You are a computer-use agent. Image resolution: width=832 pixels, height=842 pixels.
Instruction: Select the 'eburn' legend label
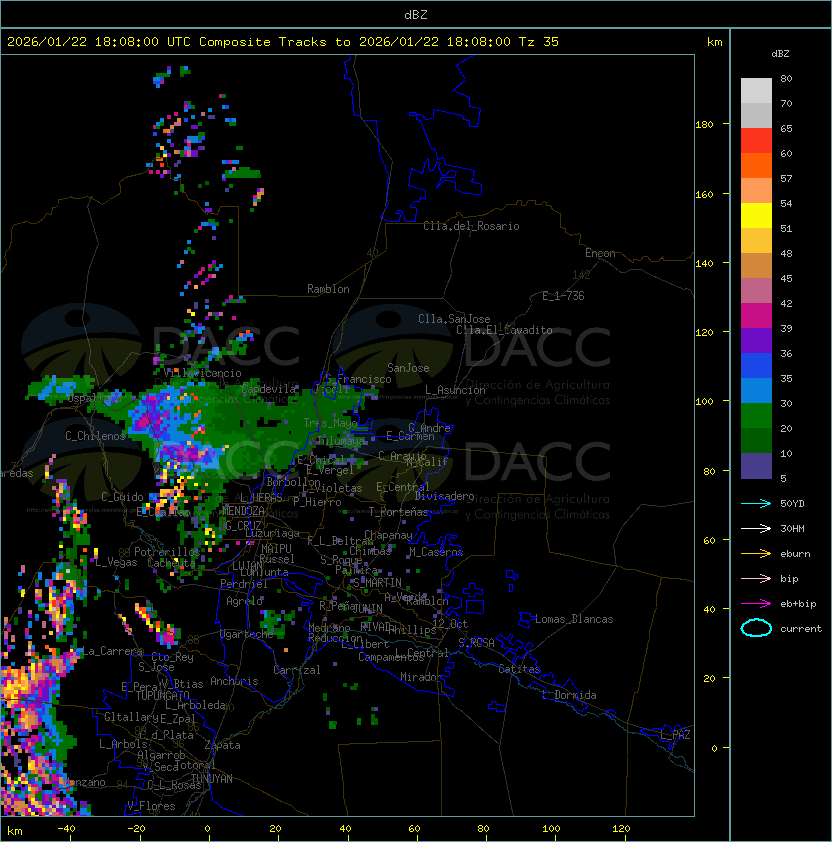(795, 554)
